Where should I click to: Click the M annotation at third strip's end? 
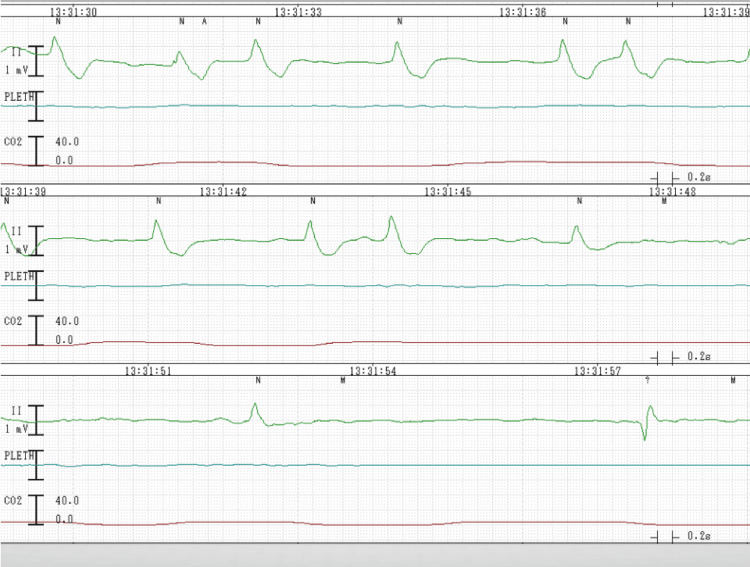point(733,380)
